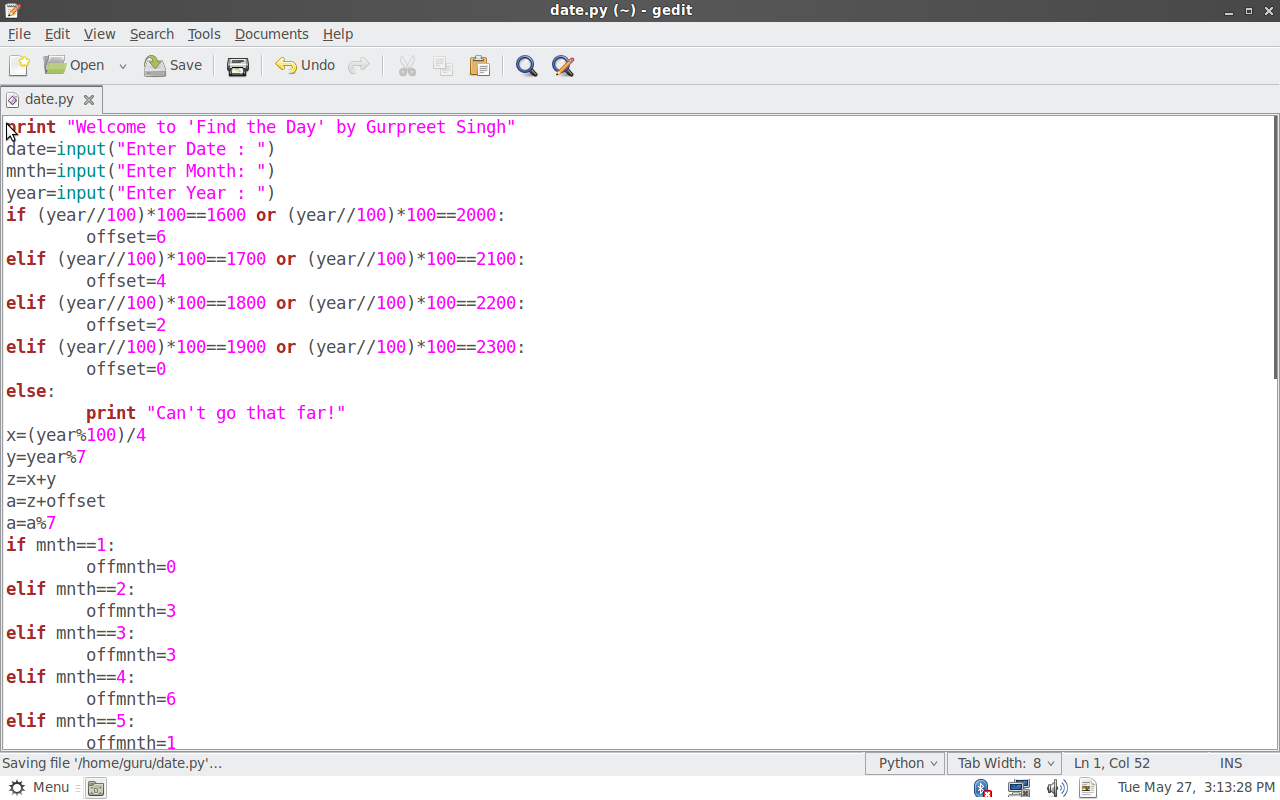Click the Save button
The image size is (1280, 800).
(x=173, y=66)
